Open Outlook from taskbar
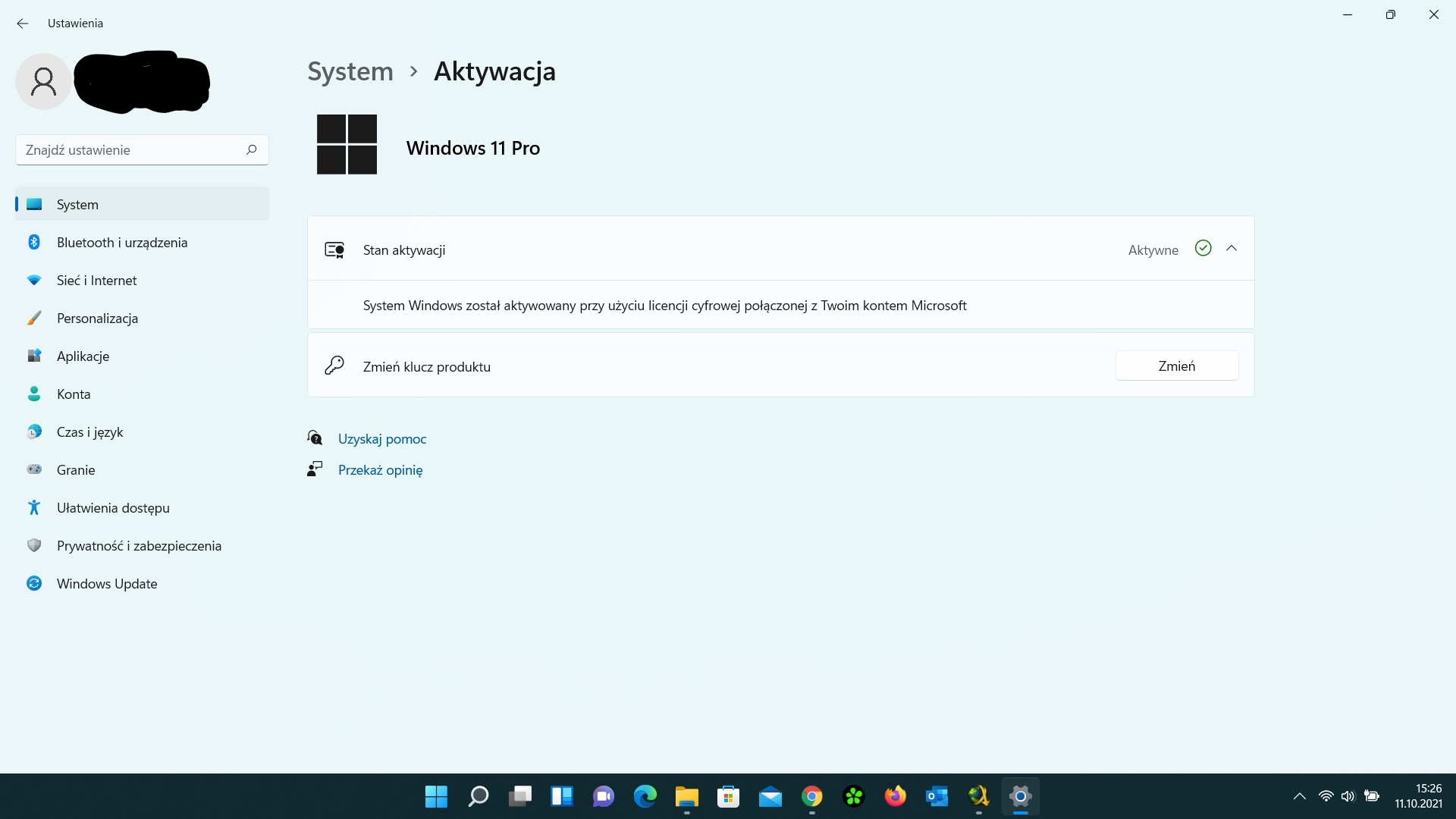This screenshot has height=819, width=1456. coord(937,796)
